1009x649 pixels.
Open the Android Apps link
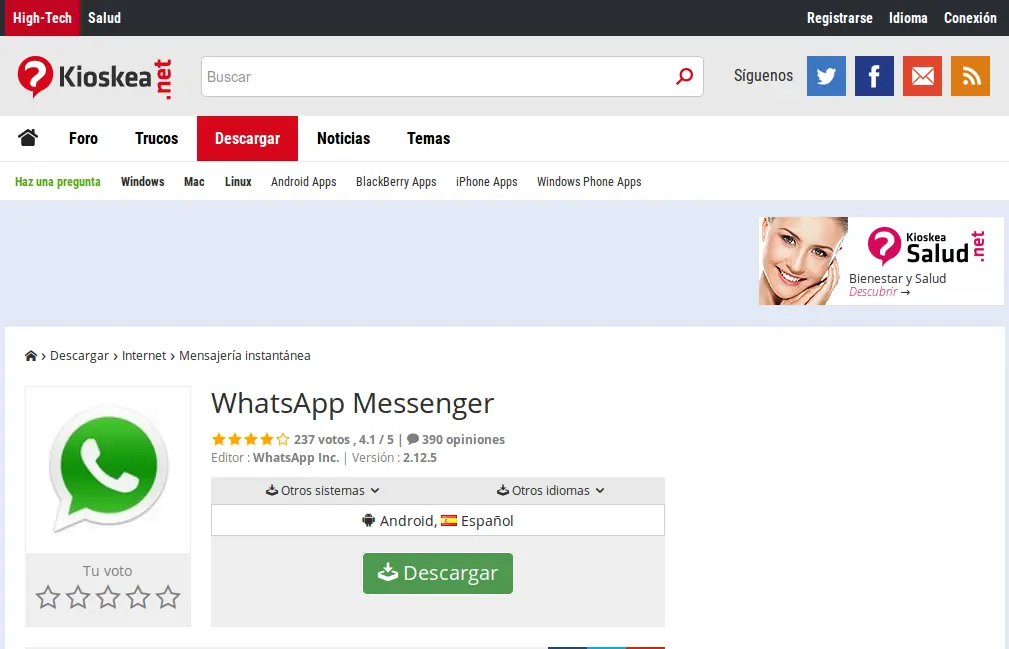(x=304, y=181)
